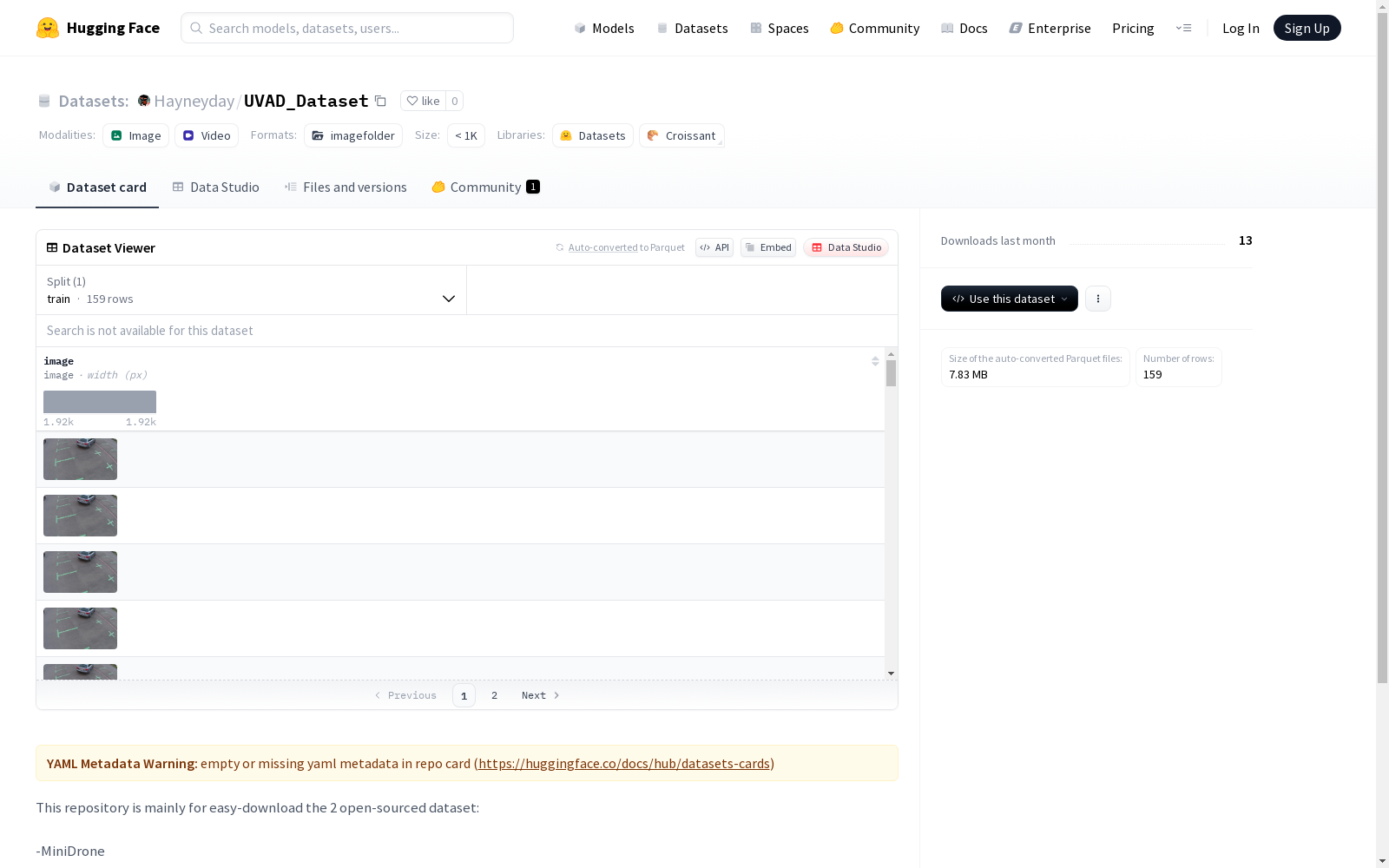The image size is (1389, 868).
Task: Open the first car image thumbnail
Action: (80, 459)
